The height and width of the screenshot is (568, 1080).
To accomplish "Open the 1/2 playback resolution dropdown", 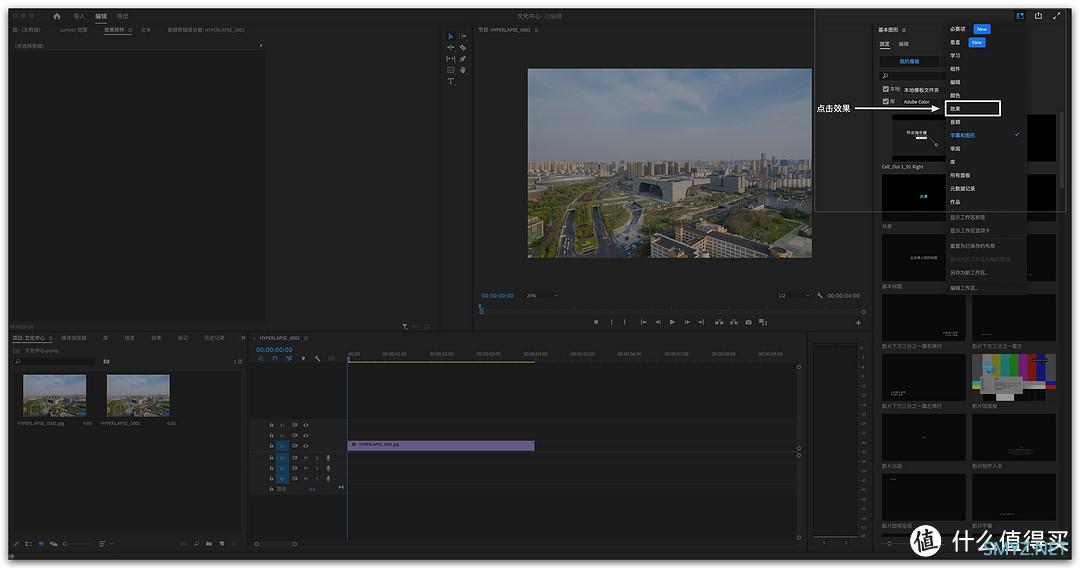I will pos(793,295).
